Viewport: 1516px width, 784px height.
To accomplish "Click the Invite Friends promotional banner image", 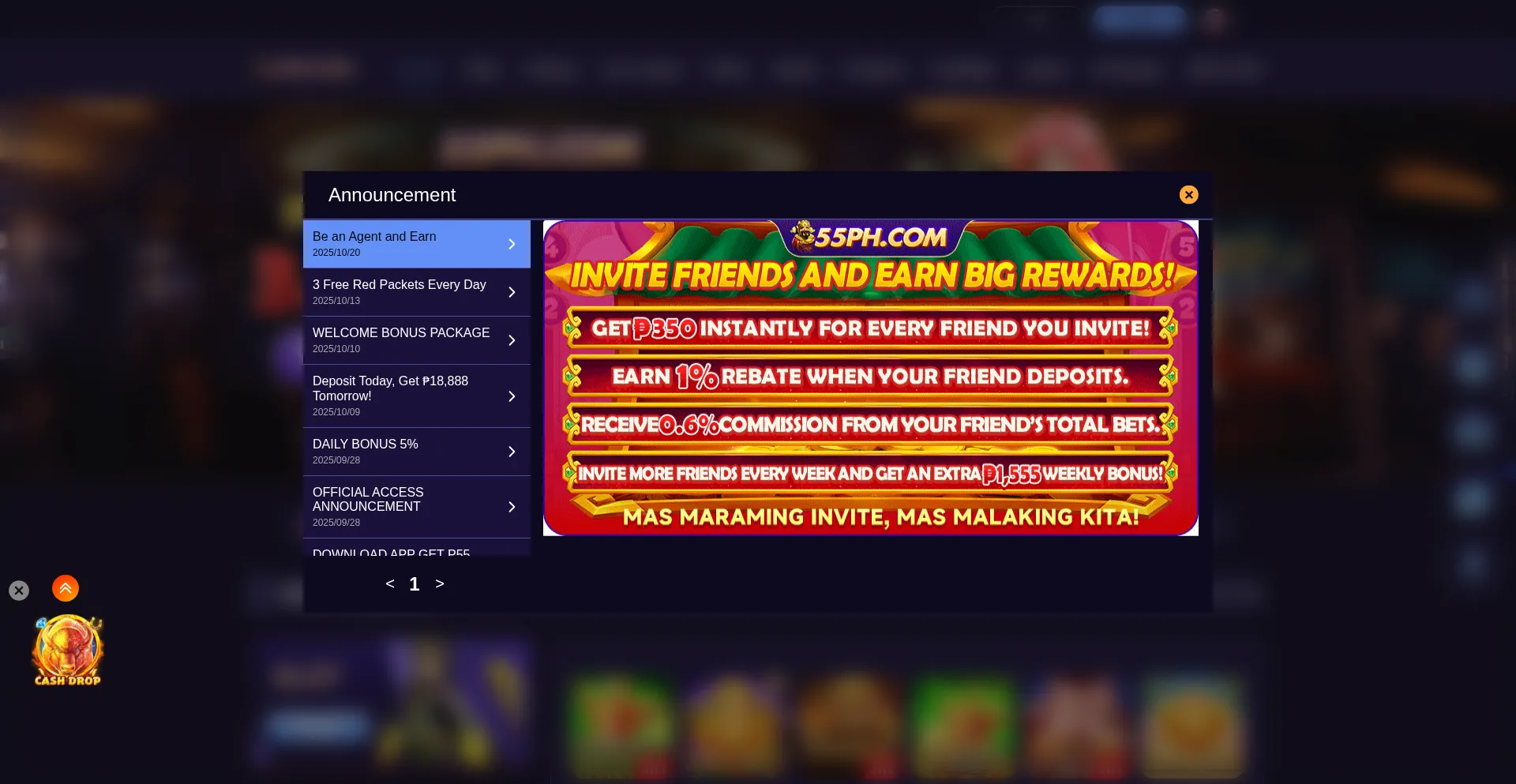I will (870, 395).
